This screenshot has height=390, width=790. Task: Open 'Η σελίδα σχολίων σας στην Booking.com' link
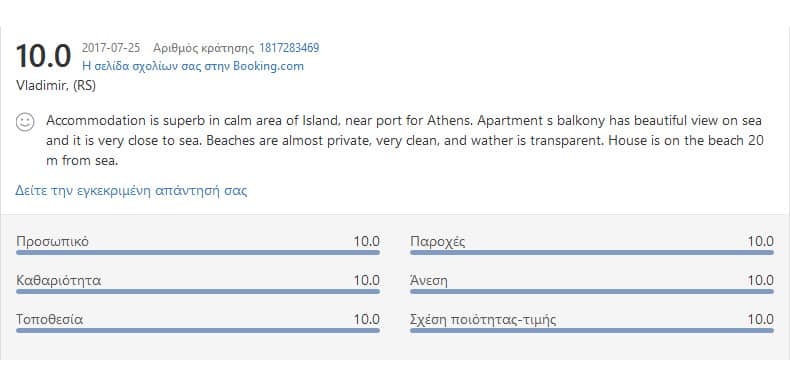pos(193,67)
